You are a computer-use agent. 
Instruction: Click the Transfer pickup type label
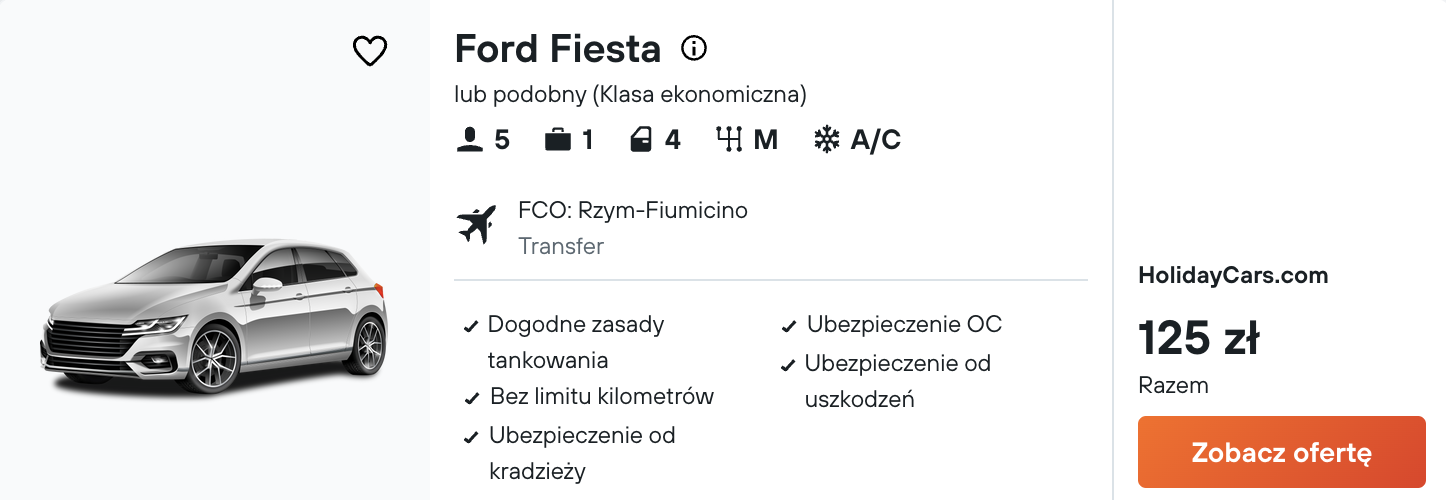click(x=561, y=246)
